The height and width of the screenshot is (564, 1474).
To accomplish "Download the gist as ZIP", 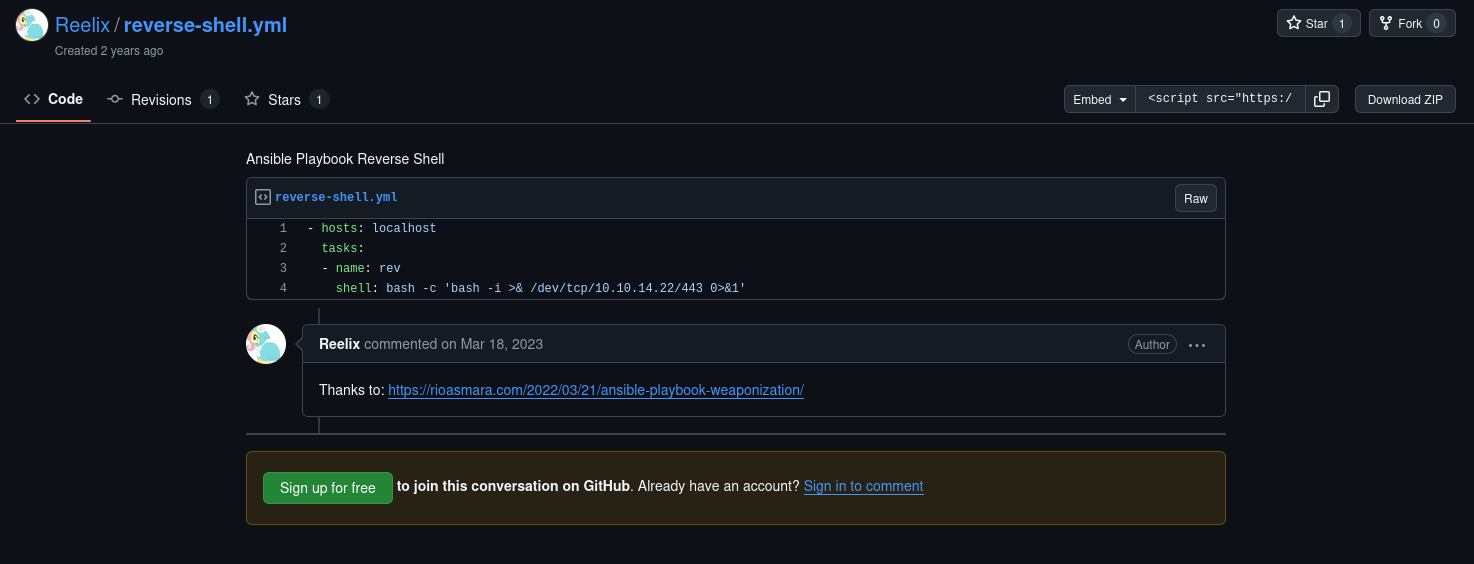I will coord(1405,99).
